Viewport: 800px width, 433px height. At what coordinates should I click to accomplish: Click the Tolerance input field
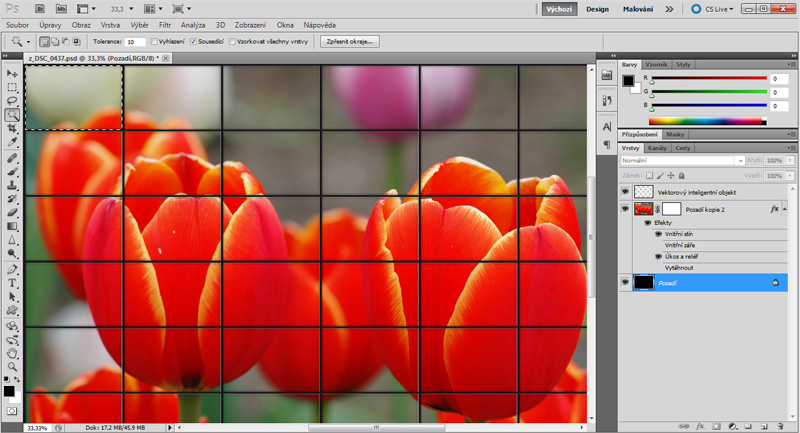134,42
